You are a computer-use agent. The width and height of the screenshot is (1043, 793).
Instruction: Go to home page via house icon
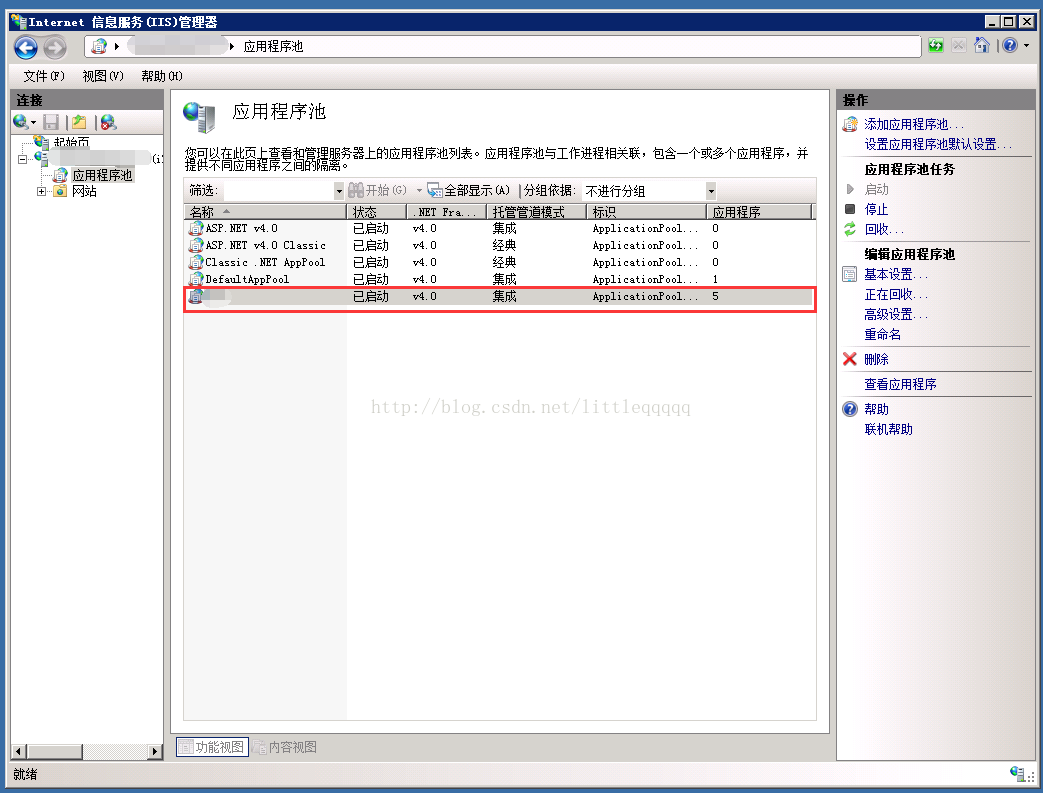click(x=982, y=45)
